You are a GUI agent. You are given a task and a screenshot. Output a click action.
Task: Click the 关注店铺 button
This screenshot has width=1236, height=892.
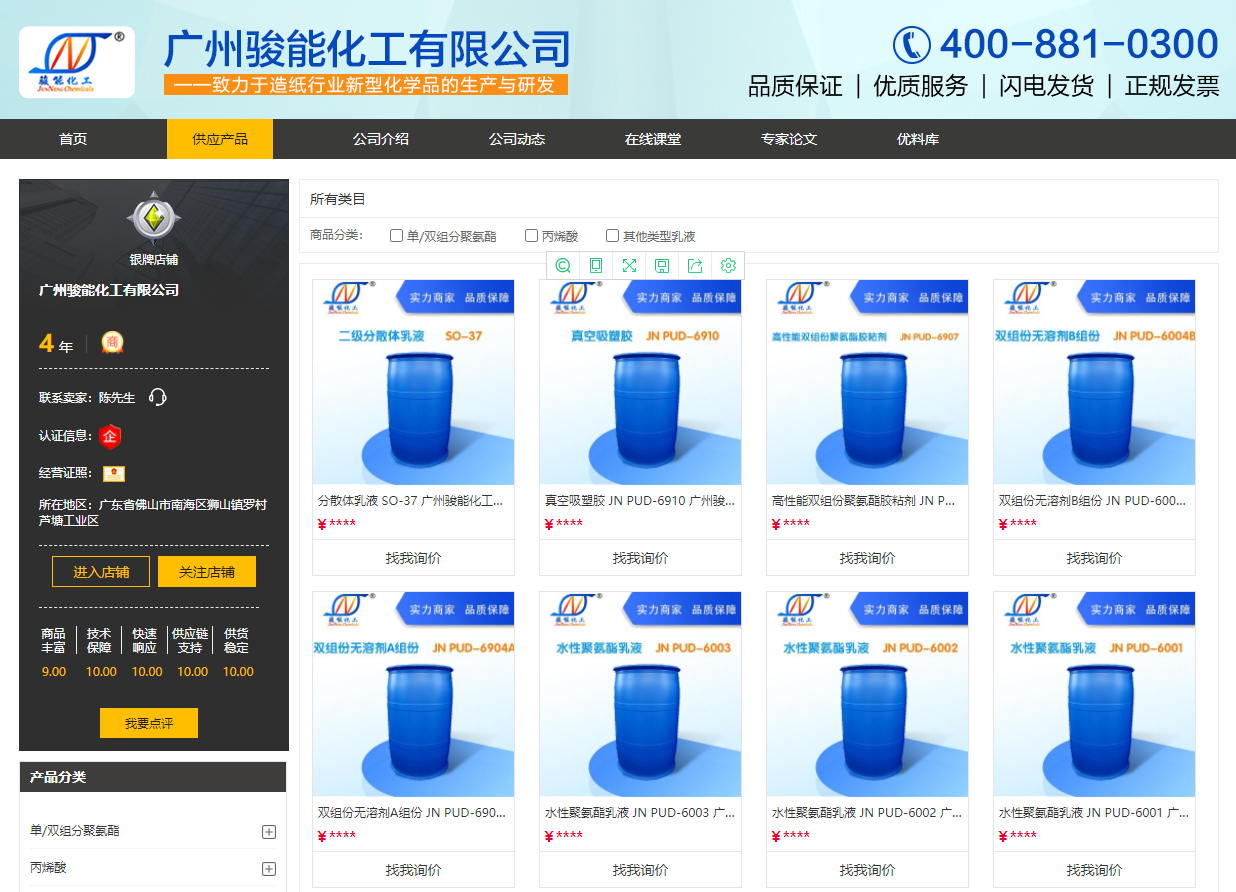tap(207, 572)
